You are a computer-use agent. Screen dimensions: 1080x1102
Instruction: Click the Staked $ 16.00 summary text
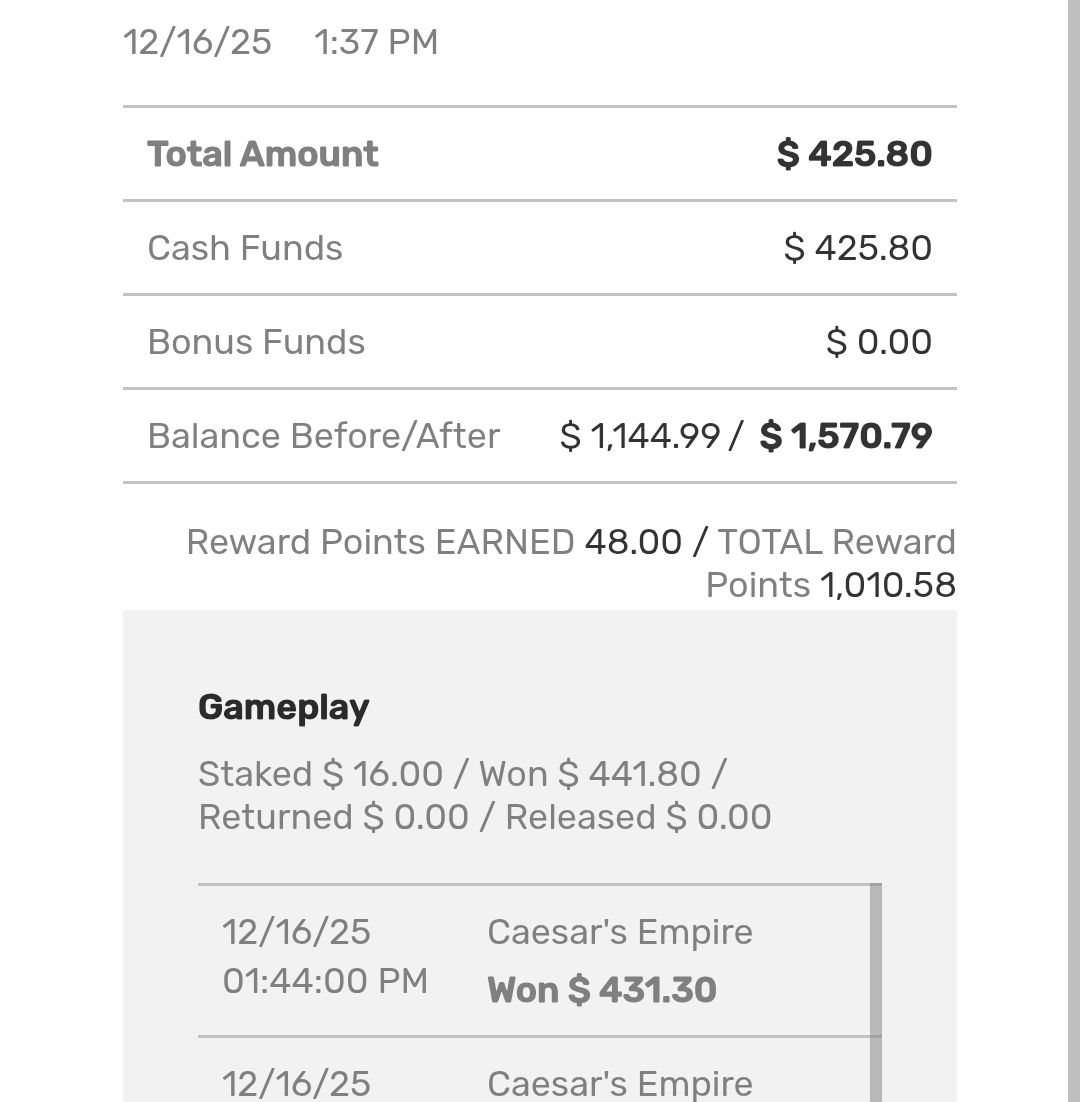[320, 774]
